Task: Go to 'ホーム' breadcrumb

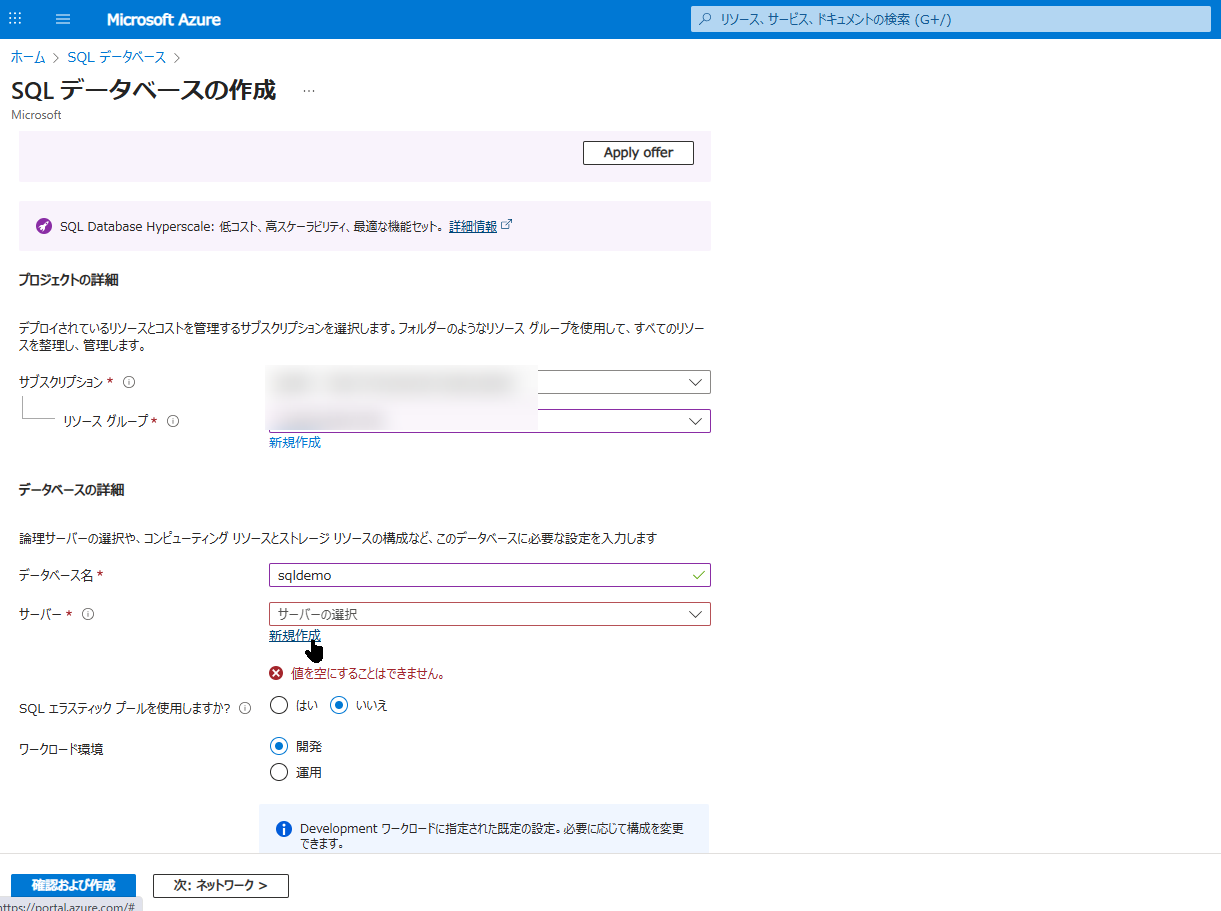Action: (28, 57)
